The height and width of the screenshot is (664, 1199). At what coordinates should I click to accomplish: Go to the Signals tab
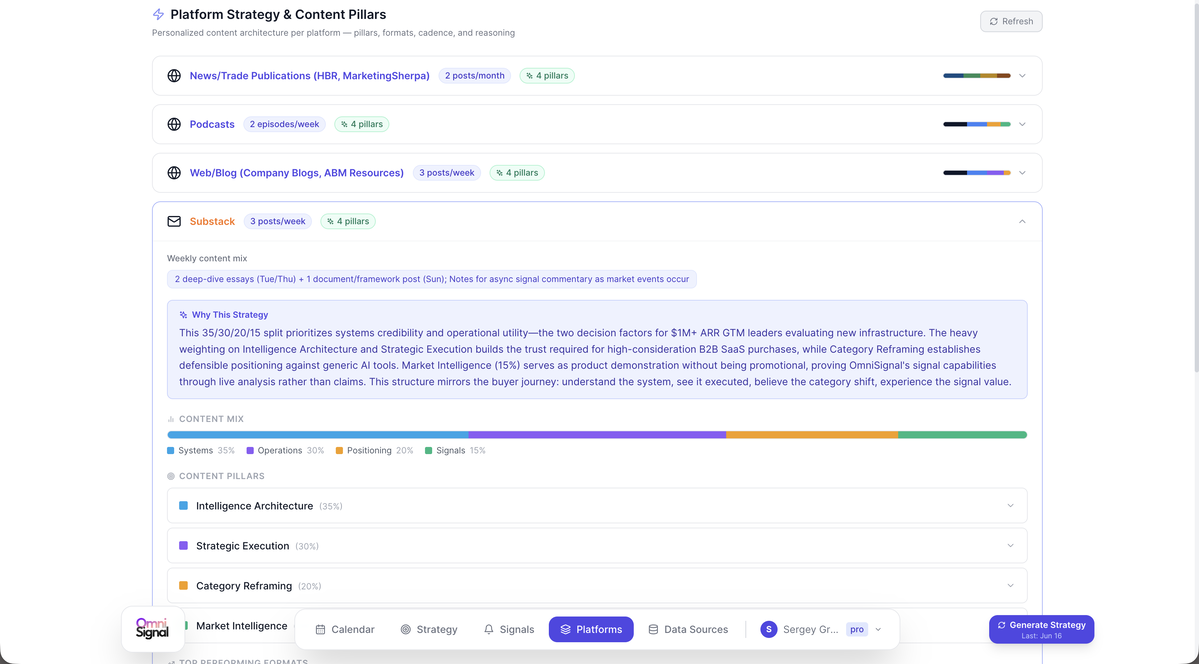pos(509,630)
